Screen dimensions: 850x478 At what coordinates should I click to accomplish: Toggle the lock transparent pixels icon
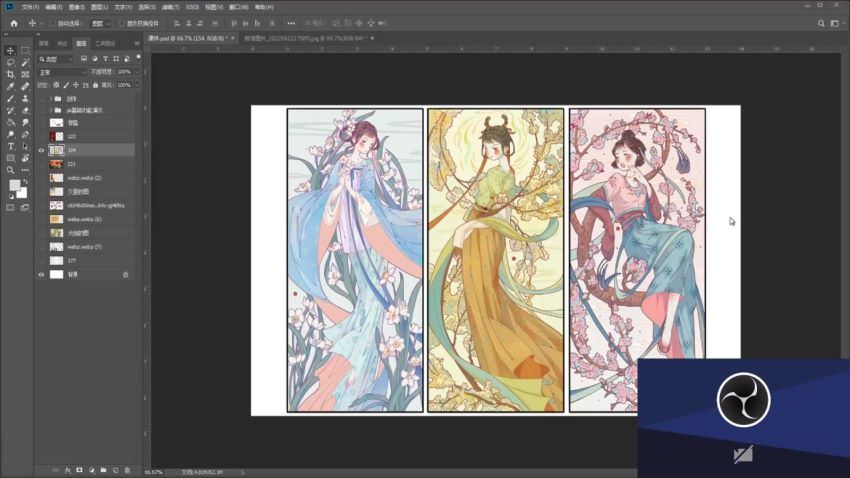pyautogui.click(x=56, y=85)
